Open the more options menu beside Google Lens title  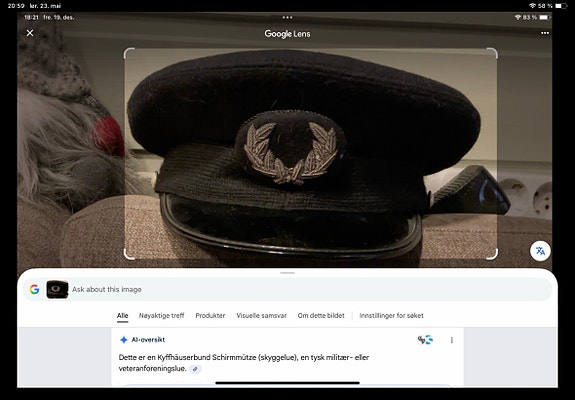coord(545,33)
